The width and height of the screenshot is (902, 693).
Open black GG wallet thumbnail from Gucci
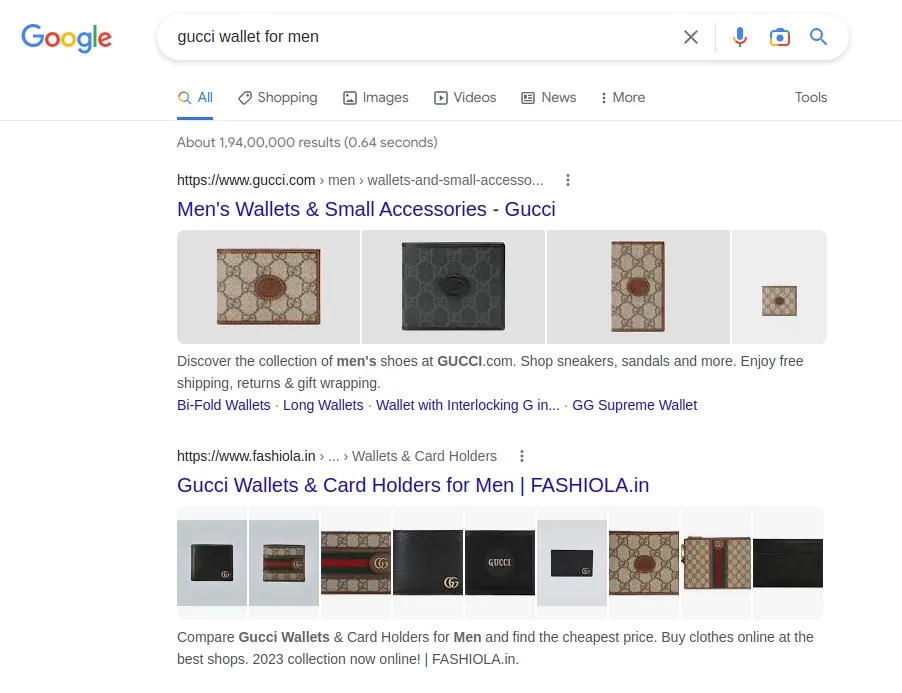click(x=453, y=287)
